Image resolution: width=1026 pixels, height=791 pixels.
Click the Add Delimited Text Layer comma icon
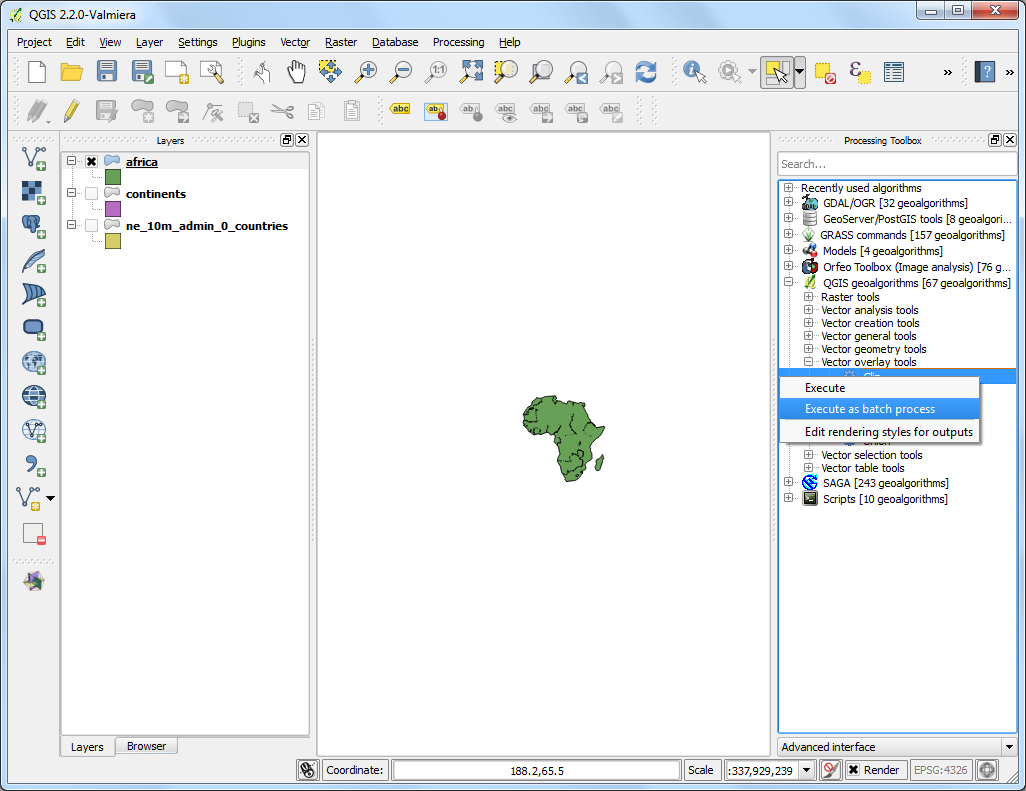point(34,465)
